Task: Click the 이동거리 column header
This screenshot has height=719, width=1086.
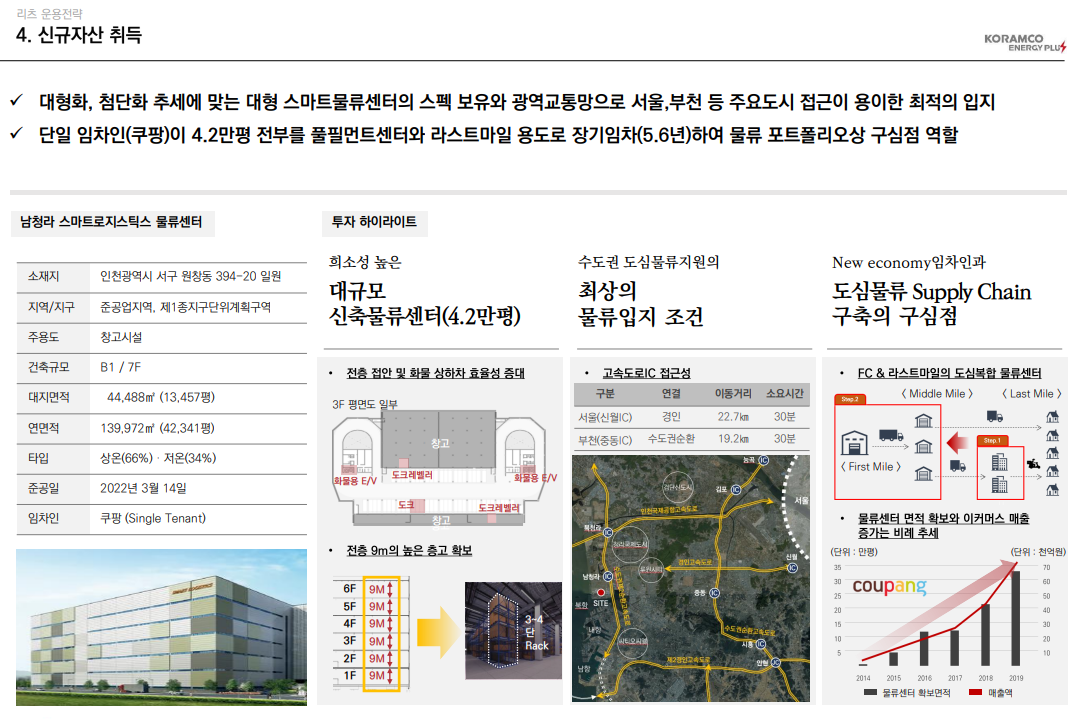Action: [733, 393]
